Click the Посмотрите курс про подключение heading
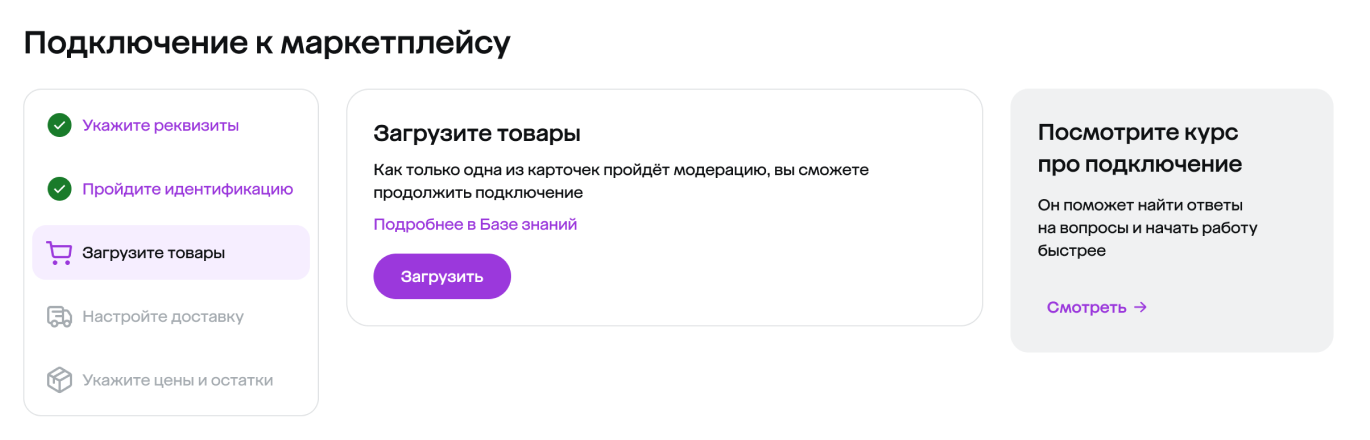 (1139, 148)
